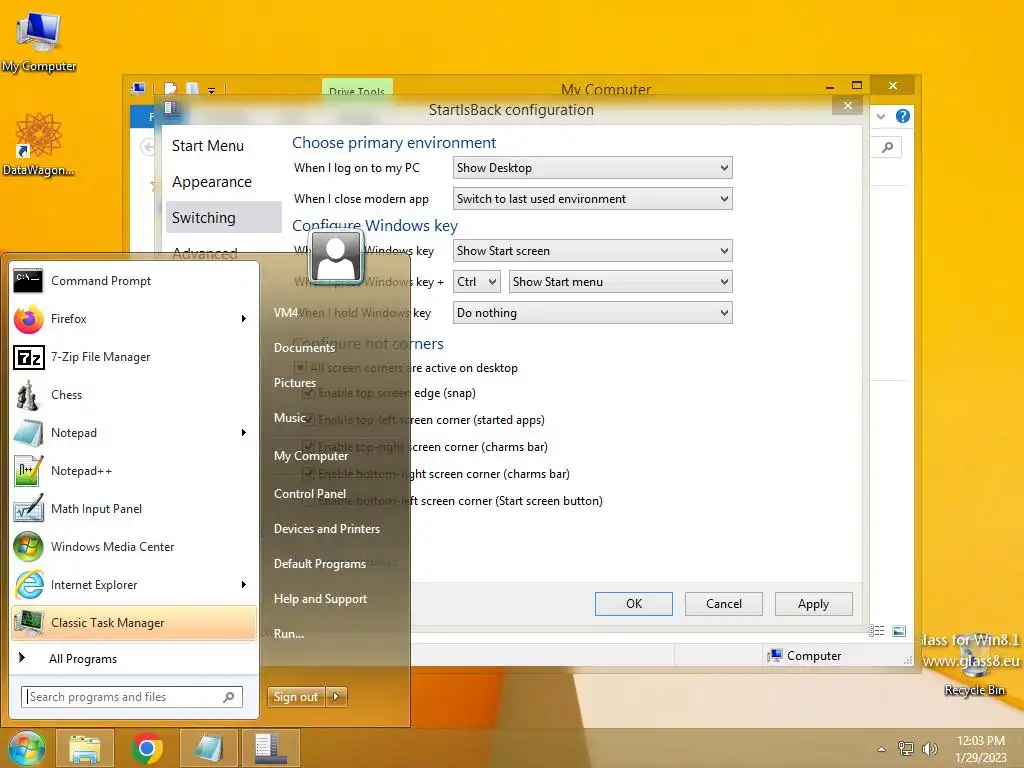
Task: Click the Start orb button
Action: pyautogui.click(x=27, y=748)
